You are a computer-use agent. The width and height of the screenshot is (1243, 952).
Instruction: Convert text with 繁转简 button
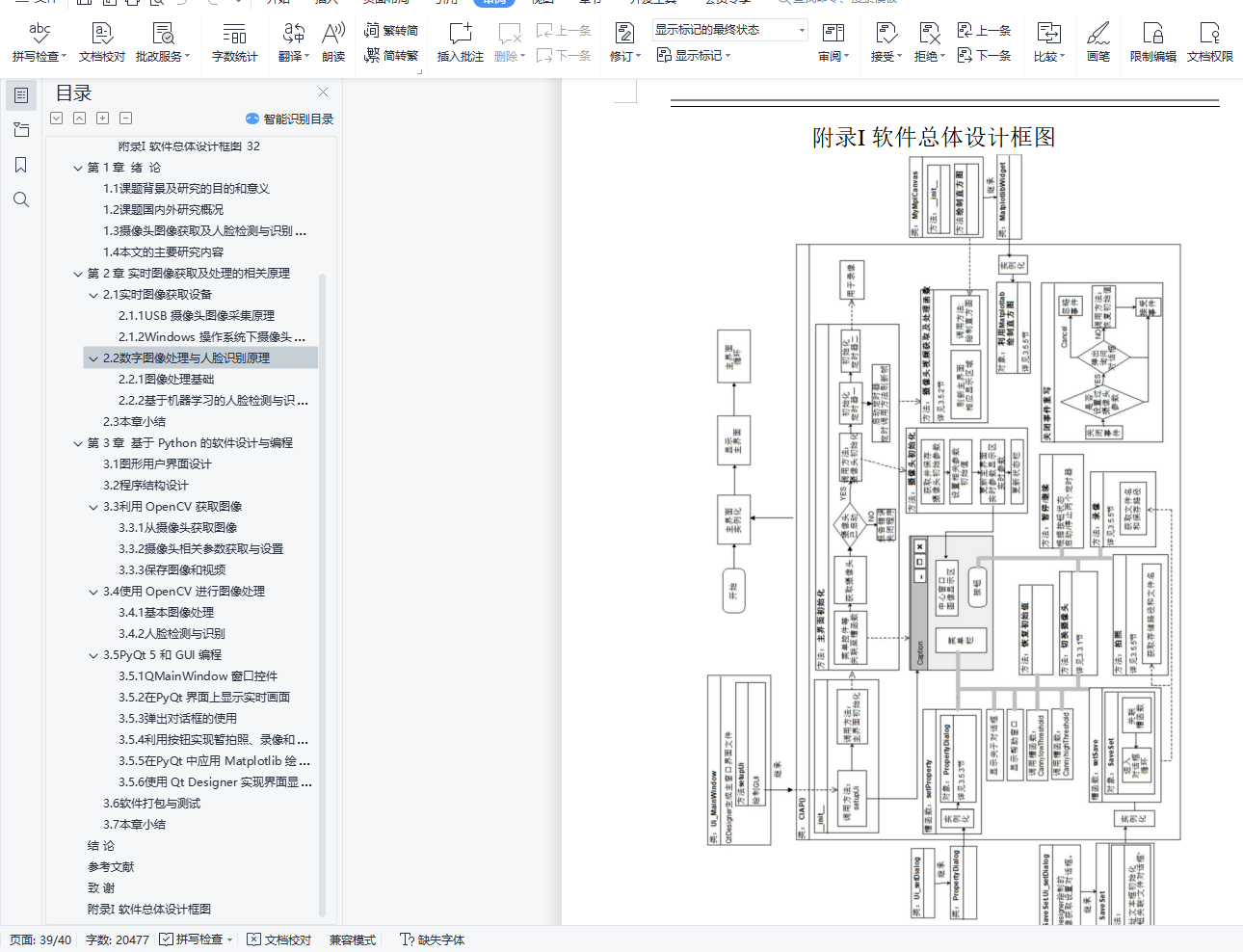(x=391, y=31)
